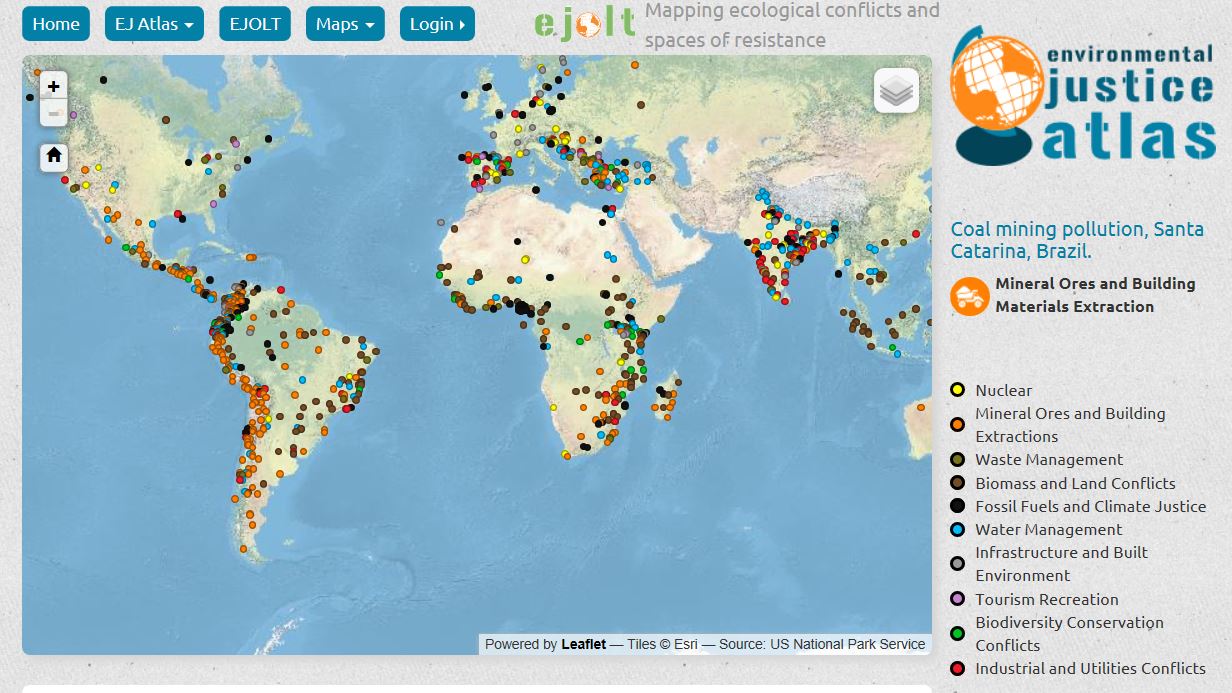Click the Environmental Justice Atlas globe logo
Image resolution: width=1232 pixels, height=693 pixels.
(1084, 97)
